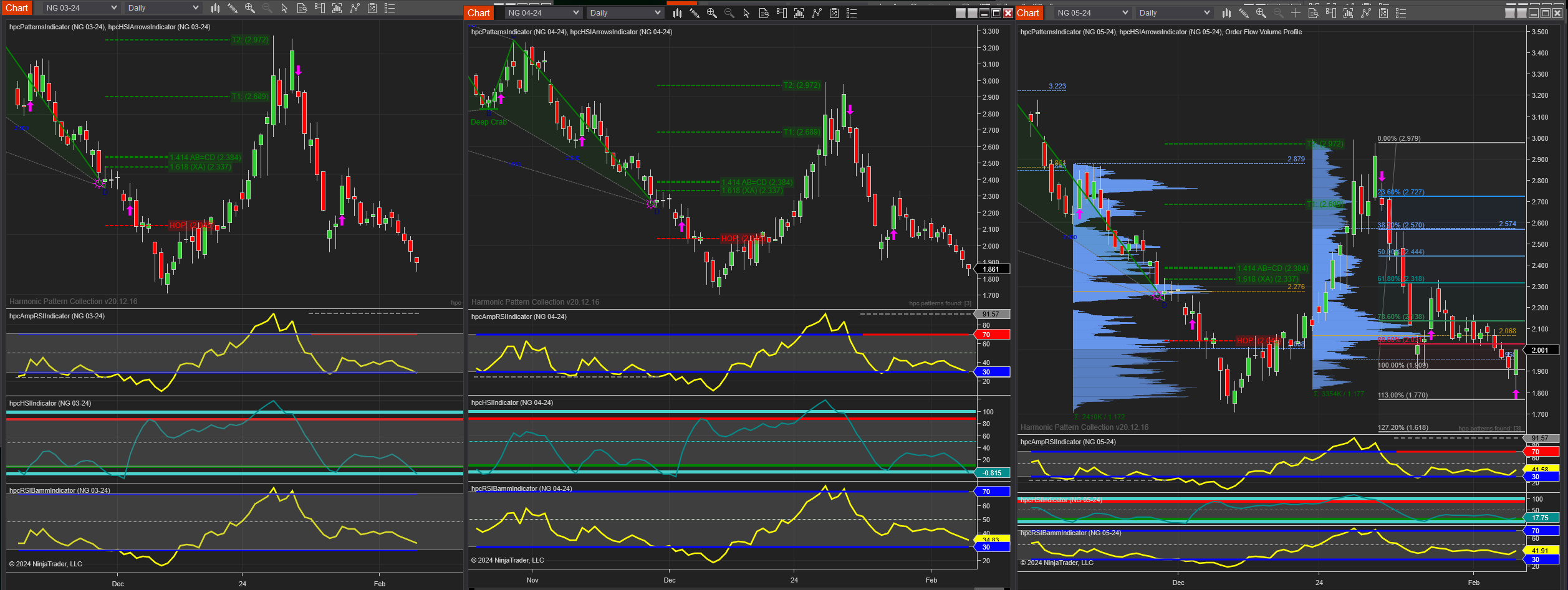Viewport: 1568px width, 590px height.
Task: Open Data Box icon in NG 03-24 toolbar
Action: click(302, 8)
